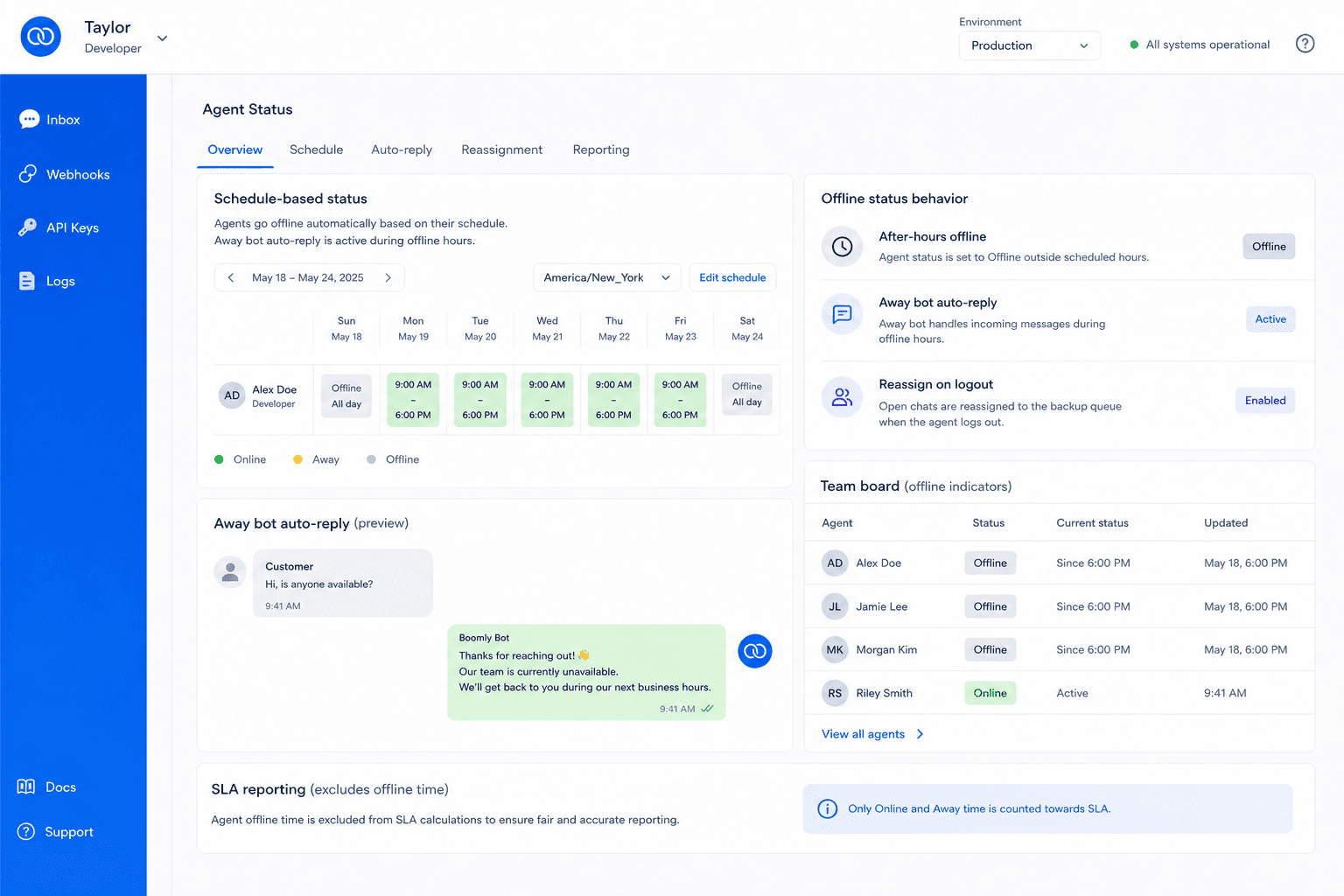Click the Current status column header
This screenshot has height=896, width=1344.
point(1092,522)
